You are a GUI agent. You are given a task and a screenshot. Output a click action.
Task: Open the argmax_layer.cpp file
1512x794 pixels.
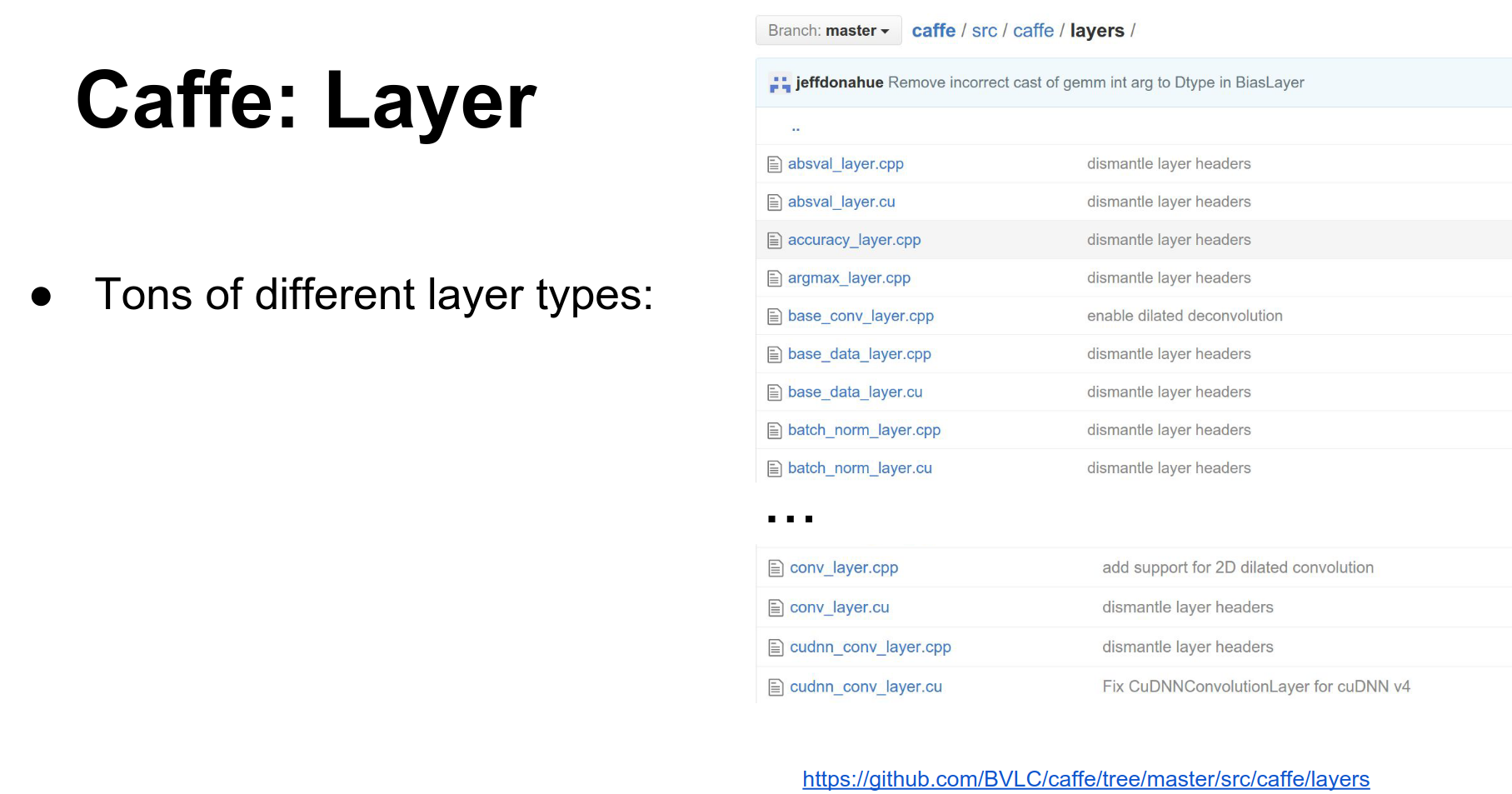tap(849, 278)
